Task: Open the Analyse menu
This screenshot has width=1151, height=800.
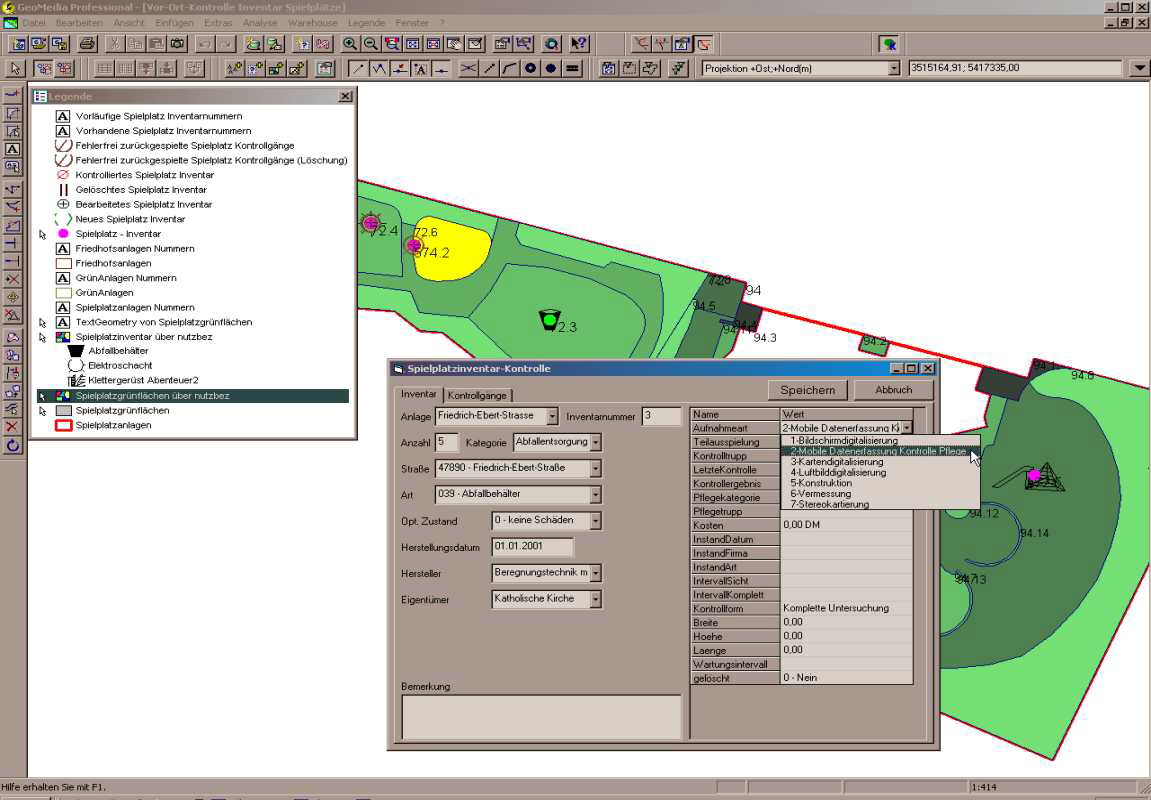Action: 260,23
